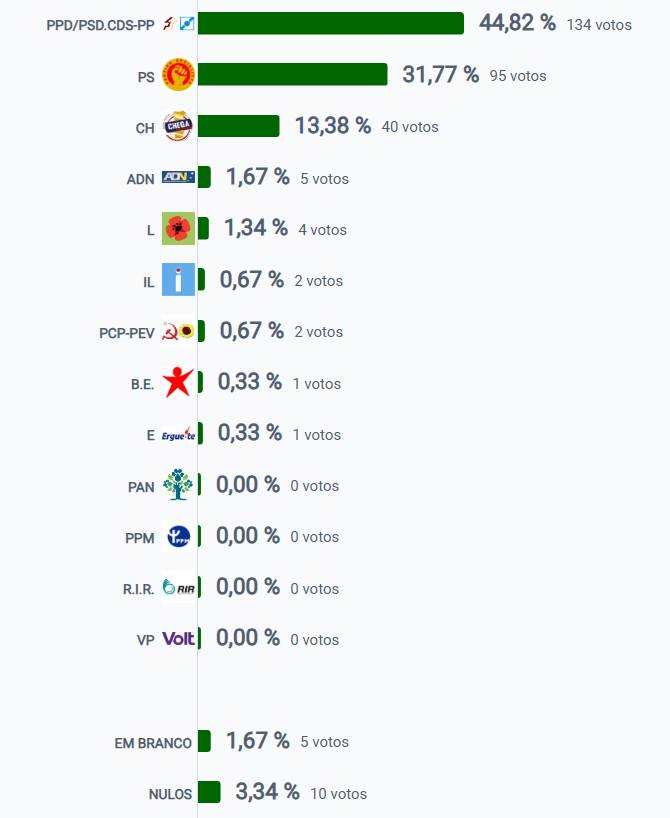Click the B.E. red star logo

point(178,382)
